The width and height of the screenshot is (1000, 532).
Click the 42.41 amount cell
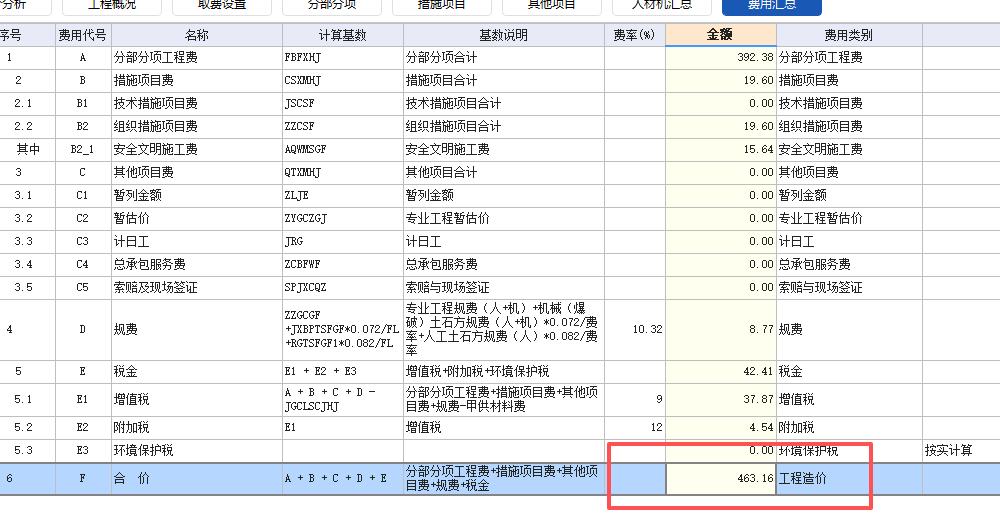tap(721, 371)
